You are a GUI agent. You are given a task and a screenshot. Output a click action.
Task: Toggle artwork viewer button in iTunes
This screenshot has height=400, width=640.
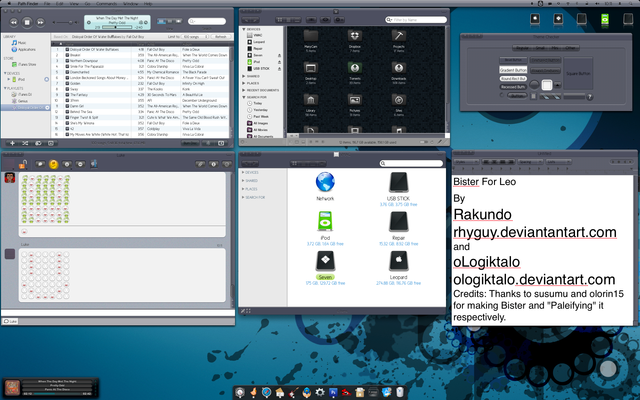tap(51, 143)
